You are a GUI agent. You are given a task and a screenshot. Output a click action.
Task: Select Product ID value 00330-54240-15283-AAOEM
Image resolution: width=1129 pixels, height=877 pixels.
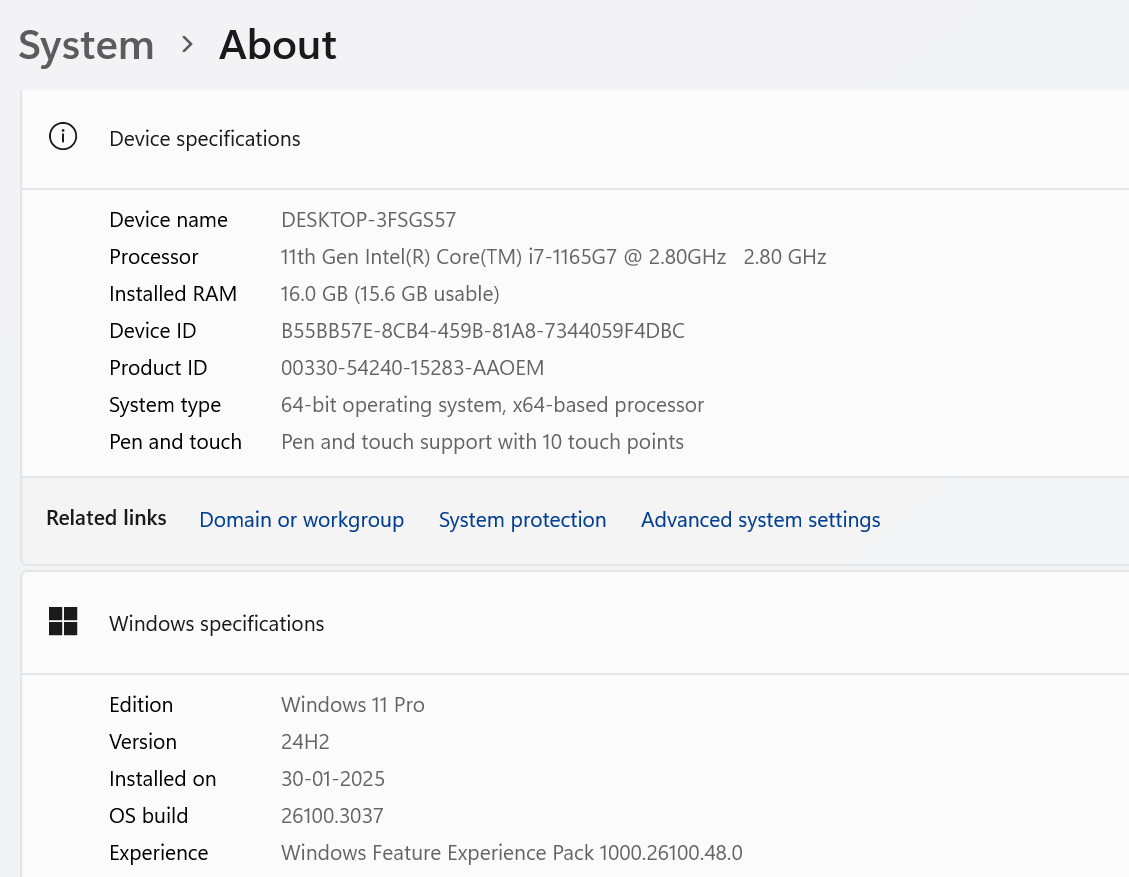413,368
